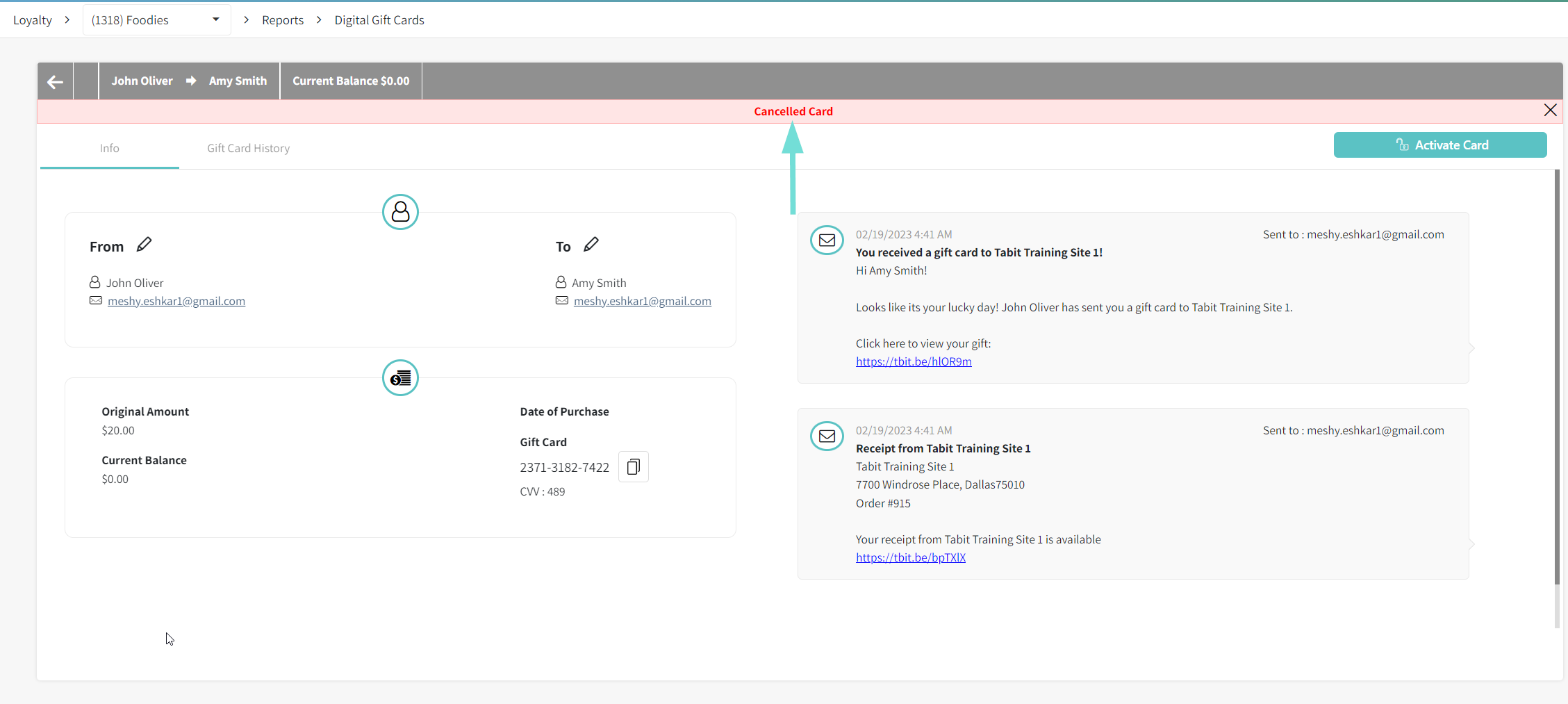Open the receipt link tbit.be/bpTXlX
Image resolution: width=1568 pixels, height=704 pixels.
911,557
